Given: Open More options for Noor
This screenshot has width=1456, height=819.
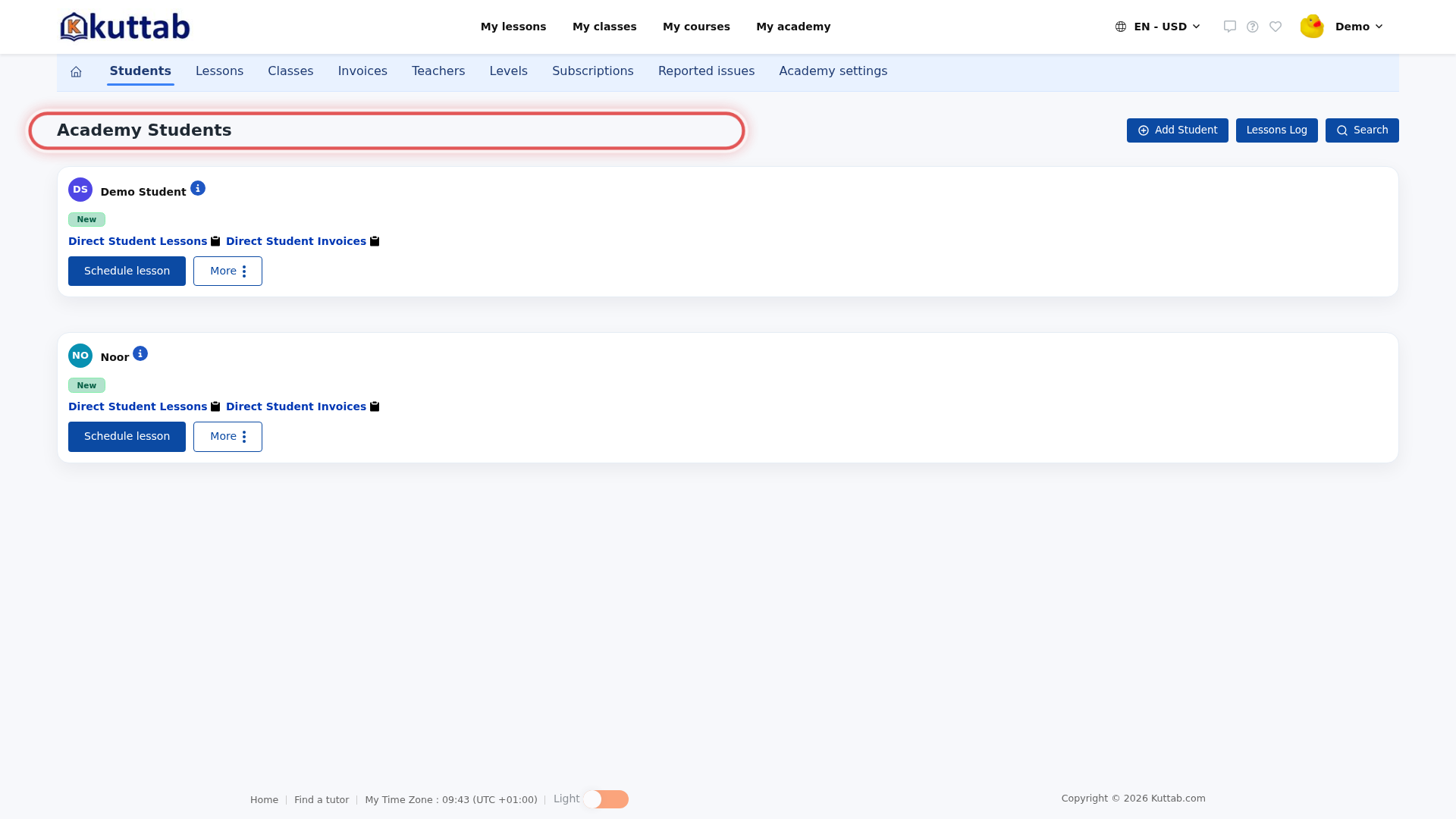Looking at the screenshot, I should coord(227,437).
